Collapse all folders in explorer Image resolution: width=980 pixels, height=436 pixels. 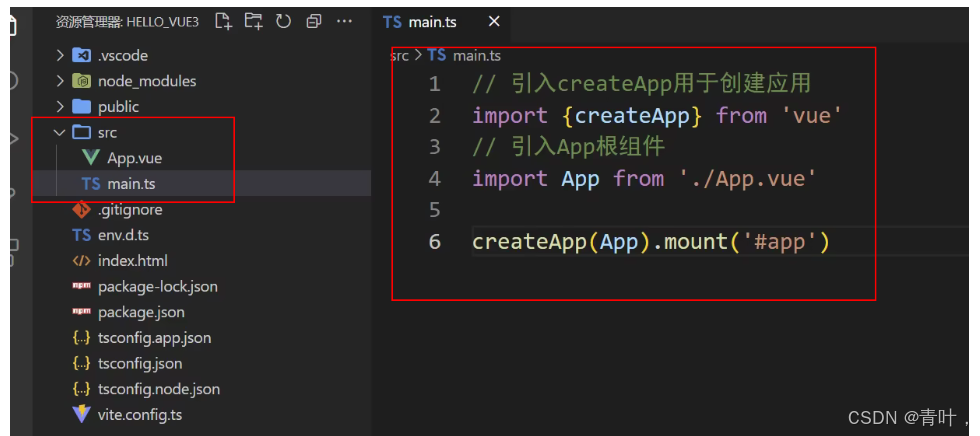coord(314,22)
